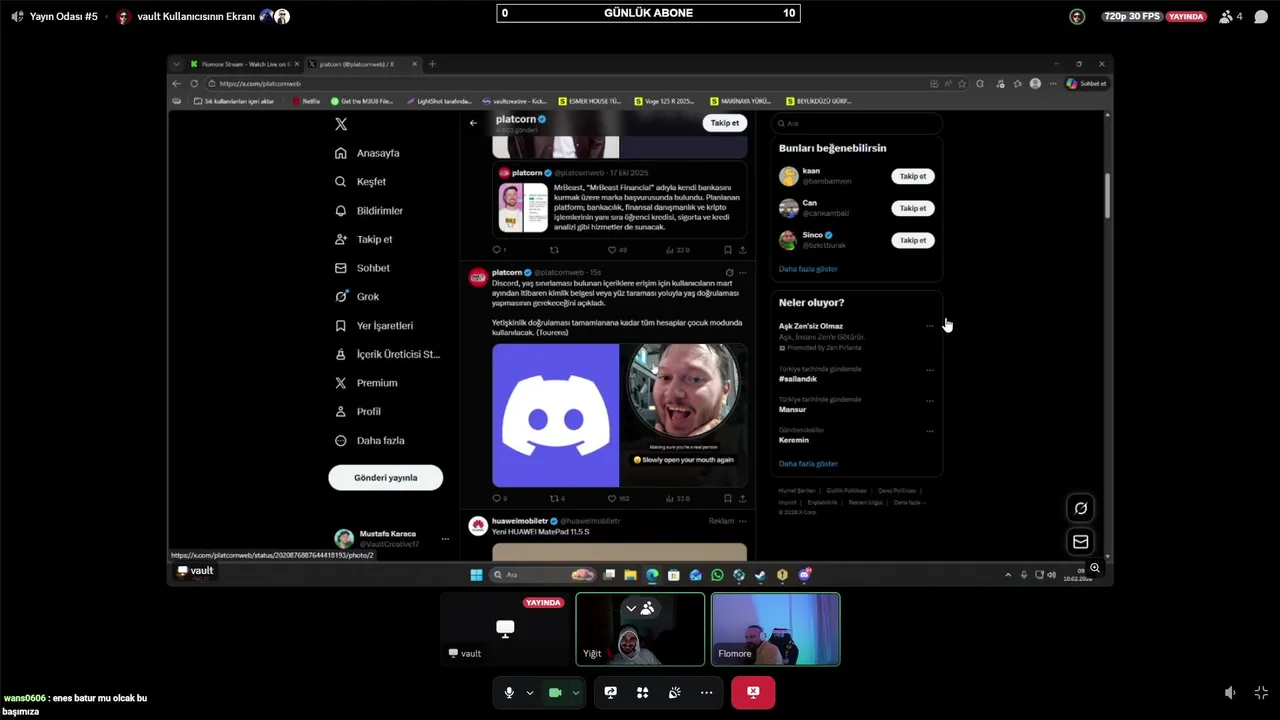The image size is (1280, 720).
Task: Click the Windows Start button in taskbar
Action: point(476,575)
